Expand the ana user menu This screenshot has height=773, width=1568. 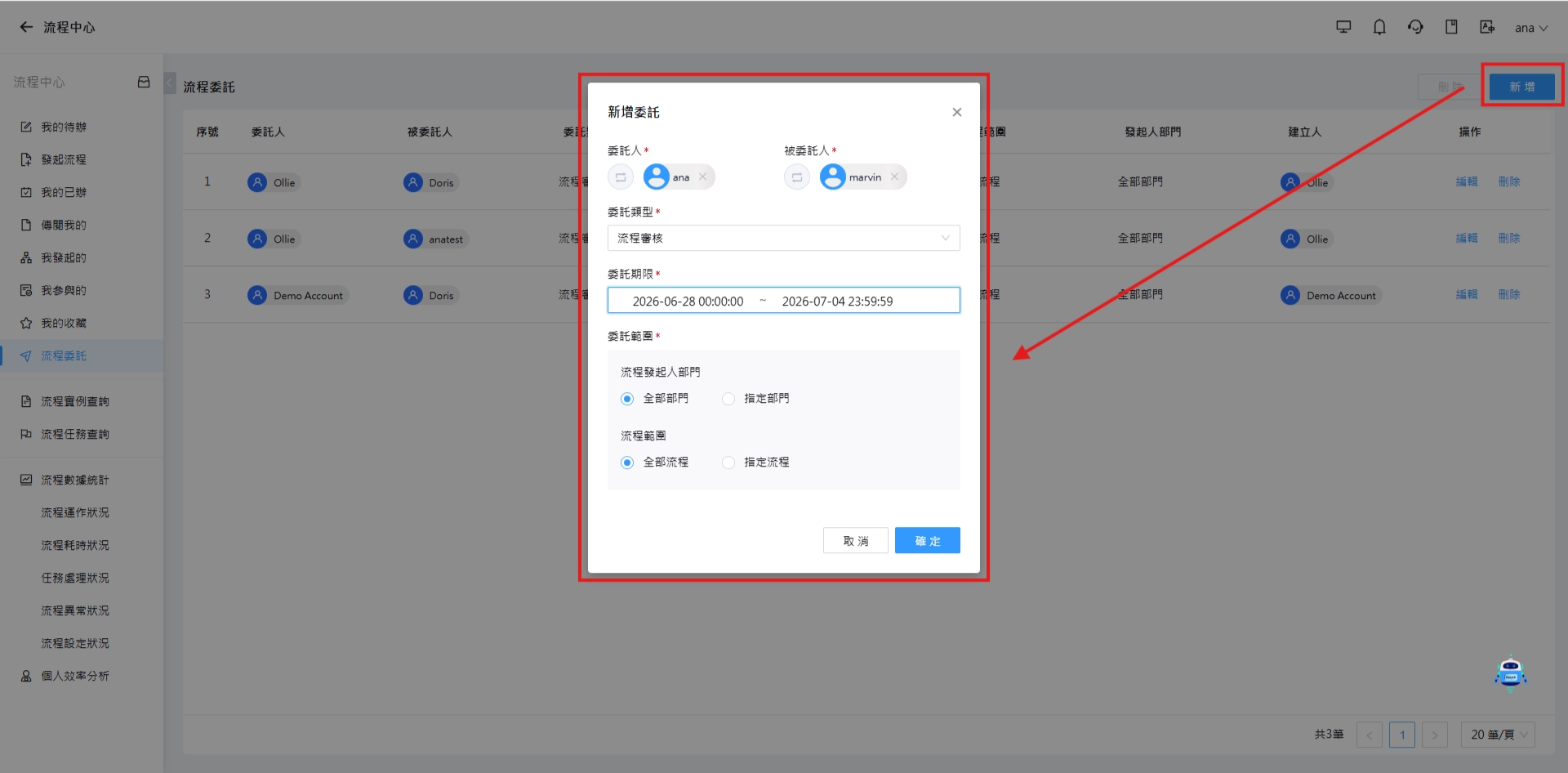coord(1531,28)
